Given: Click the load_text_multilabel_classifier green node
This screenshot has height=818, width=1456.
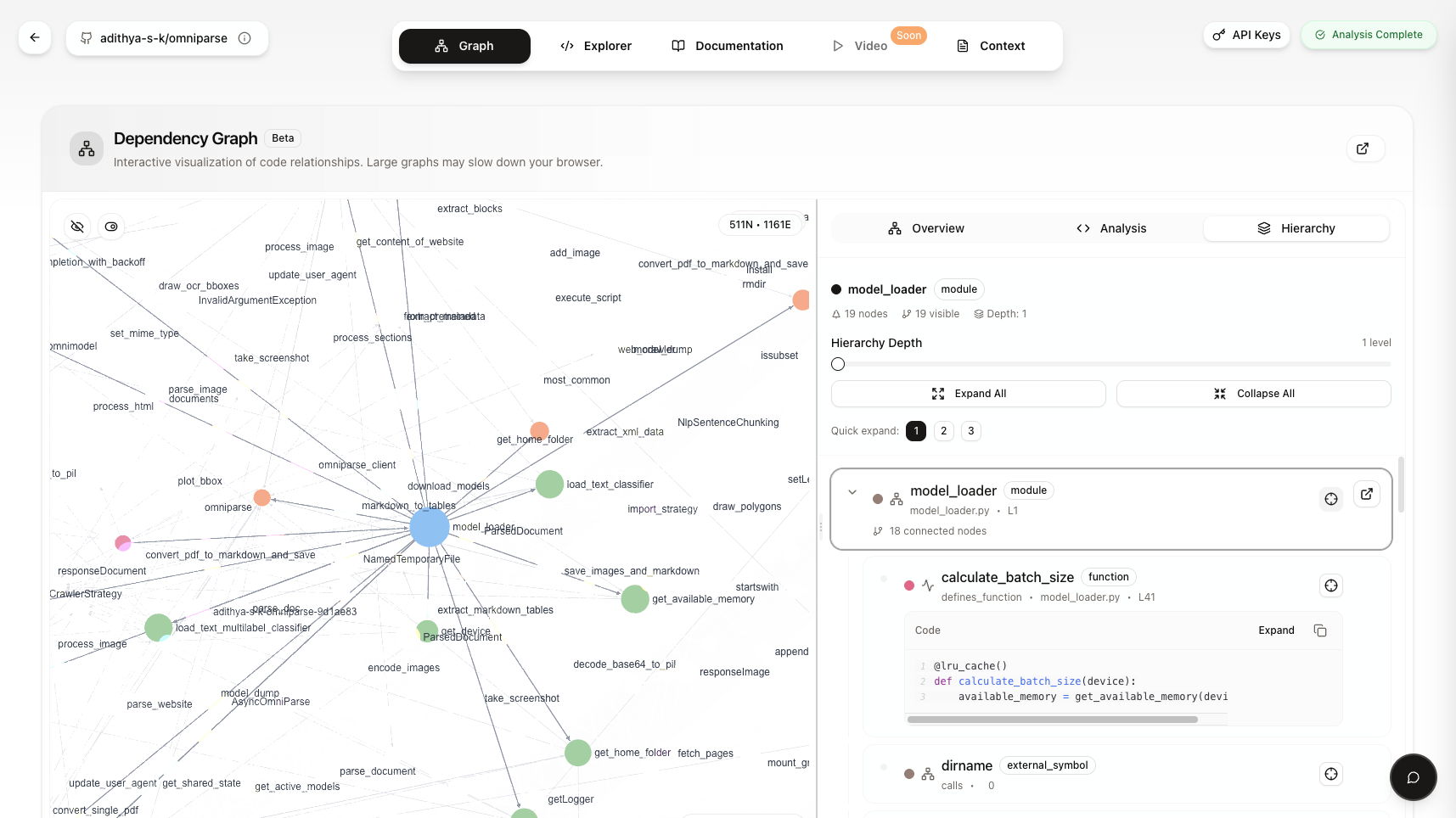Looking at the screenshot, I should (159, 628).
